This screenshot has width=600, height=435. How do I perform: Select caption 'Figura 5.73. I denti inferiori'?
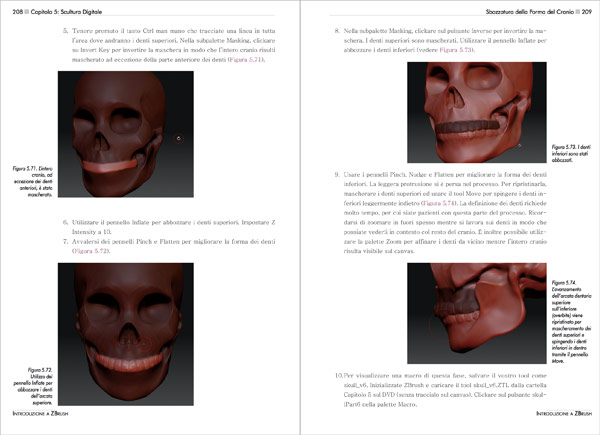coord(571,153)
